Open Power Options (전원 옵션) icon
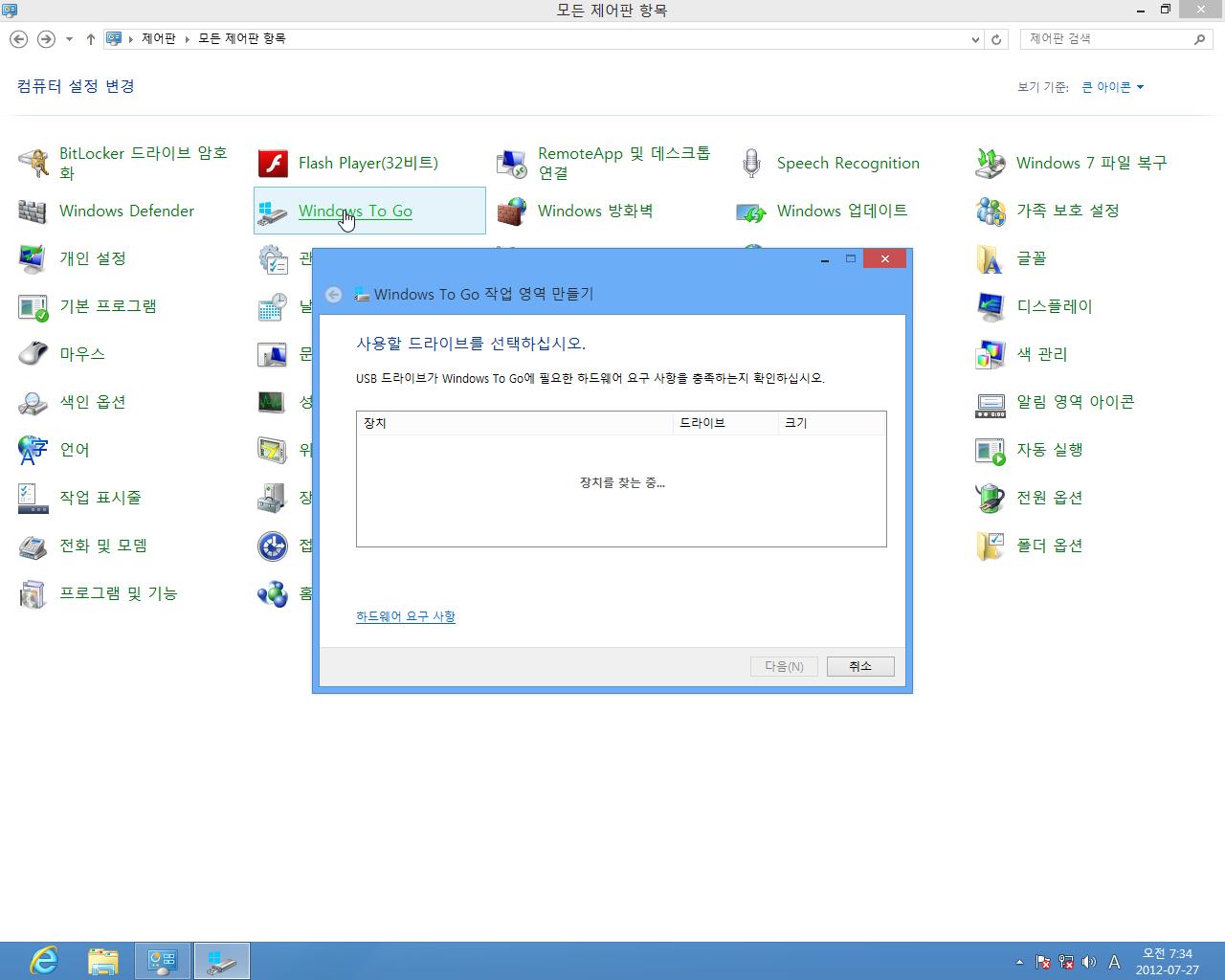The image size is (1225, 980). click(991, 499)
